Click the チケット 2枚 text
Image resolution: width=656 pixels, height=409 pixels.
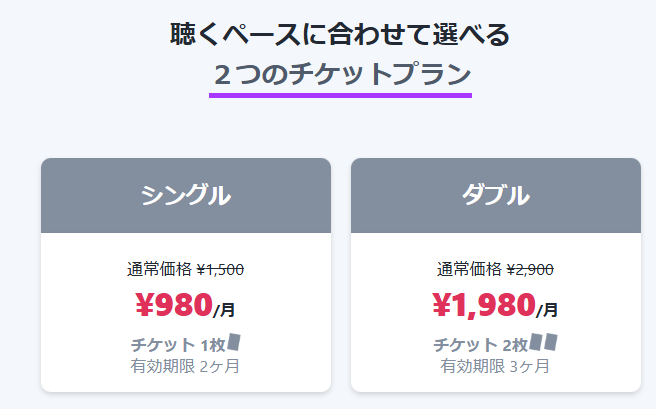(481, 345)
